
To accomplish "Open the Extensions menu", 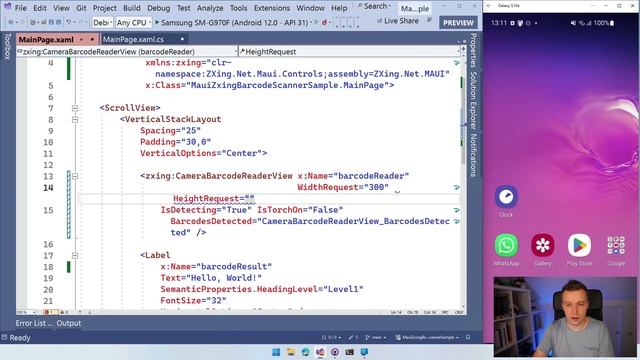I will 272,8.
